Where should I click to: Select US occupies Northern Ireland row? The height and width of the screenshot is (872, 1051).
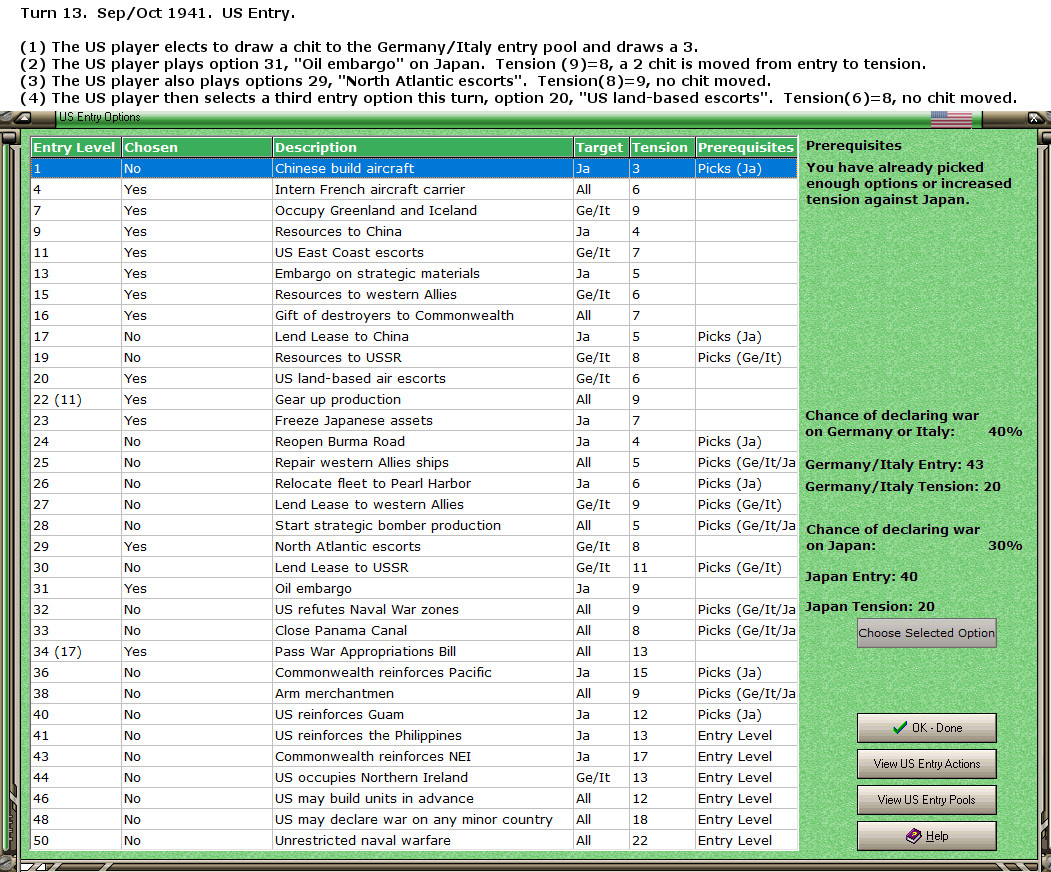[x=414, y=777]
